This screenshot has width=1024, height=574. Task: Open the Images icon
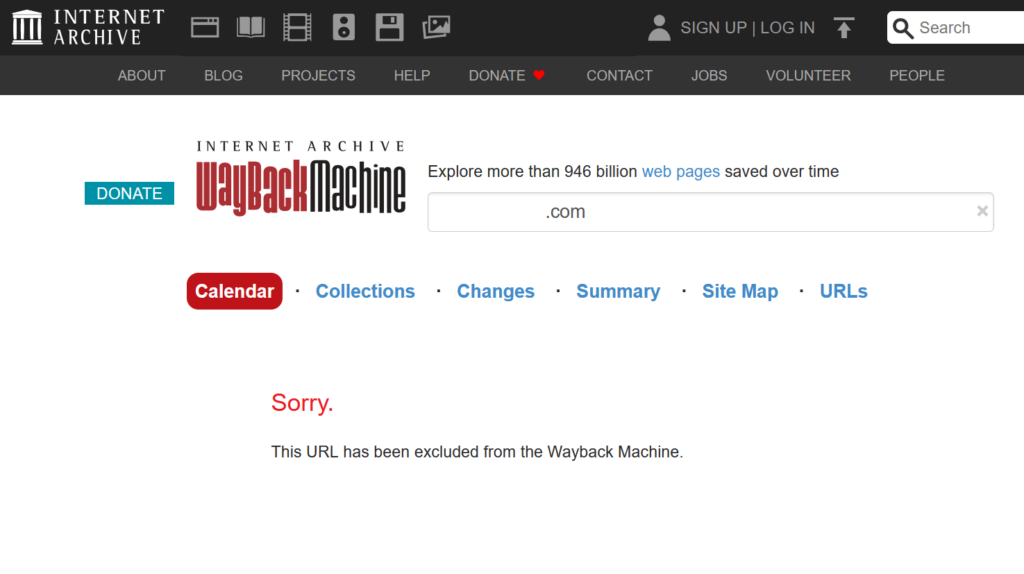point(436,27)
